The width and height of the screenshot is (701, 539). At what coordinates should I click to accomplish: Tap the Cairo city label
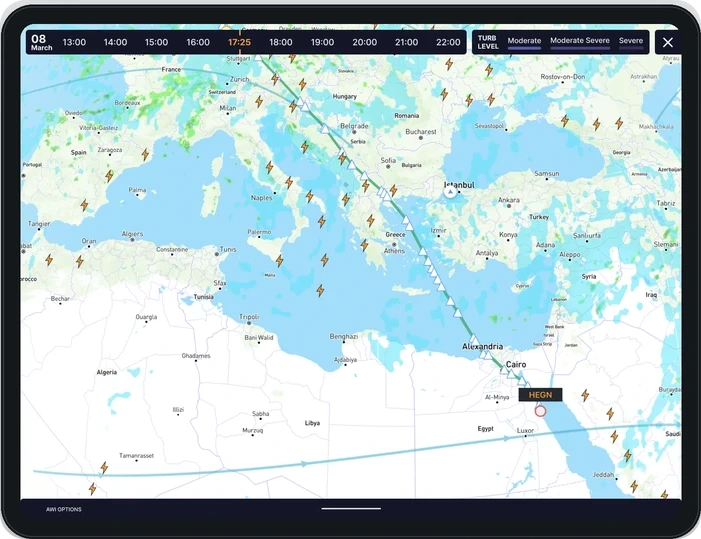point(516,365)
